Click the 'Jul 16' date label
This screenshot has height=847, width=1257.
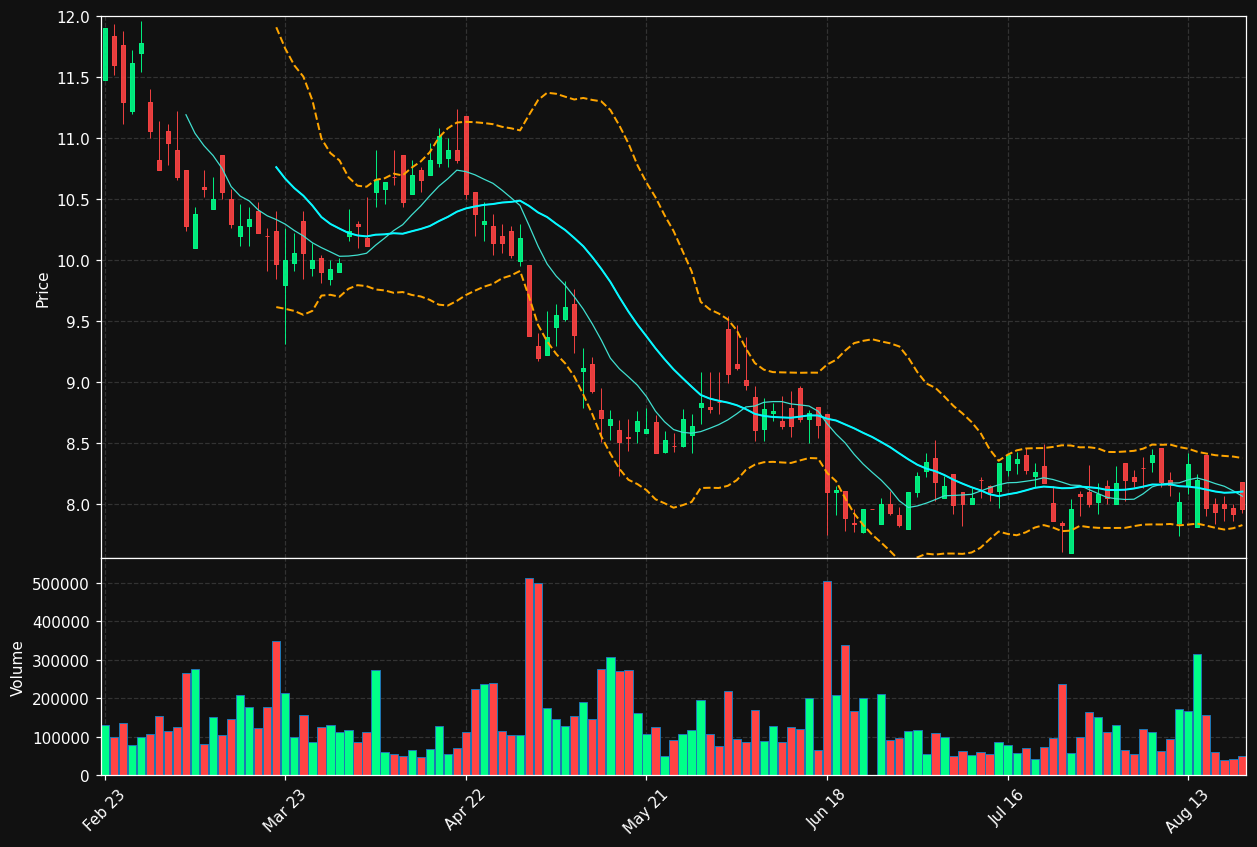[1007, 810]
